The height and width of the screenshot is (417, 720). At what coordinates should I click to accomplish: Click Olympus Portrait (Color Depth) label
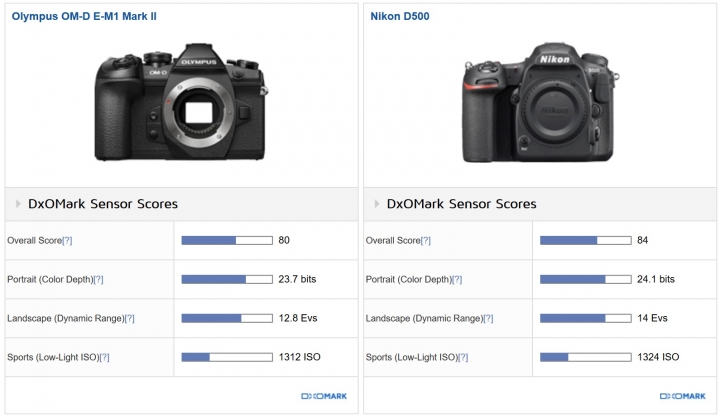point(50,280)
